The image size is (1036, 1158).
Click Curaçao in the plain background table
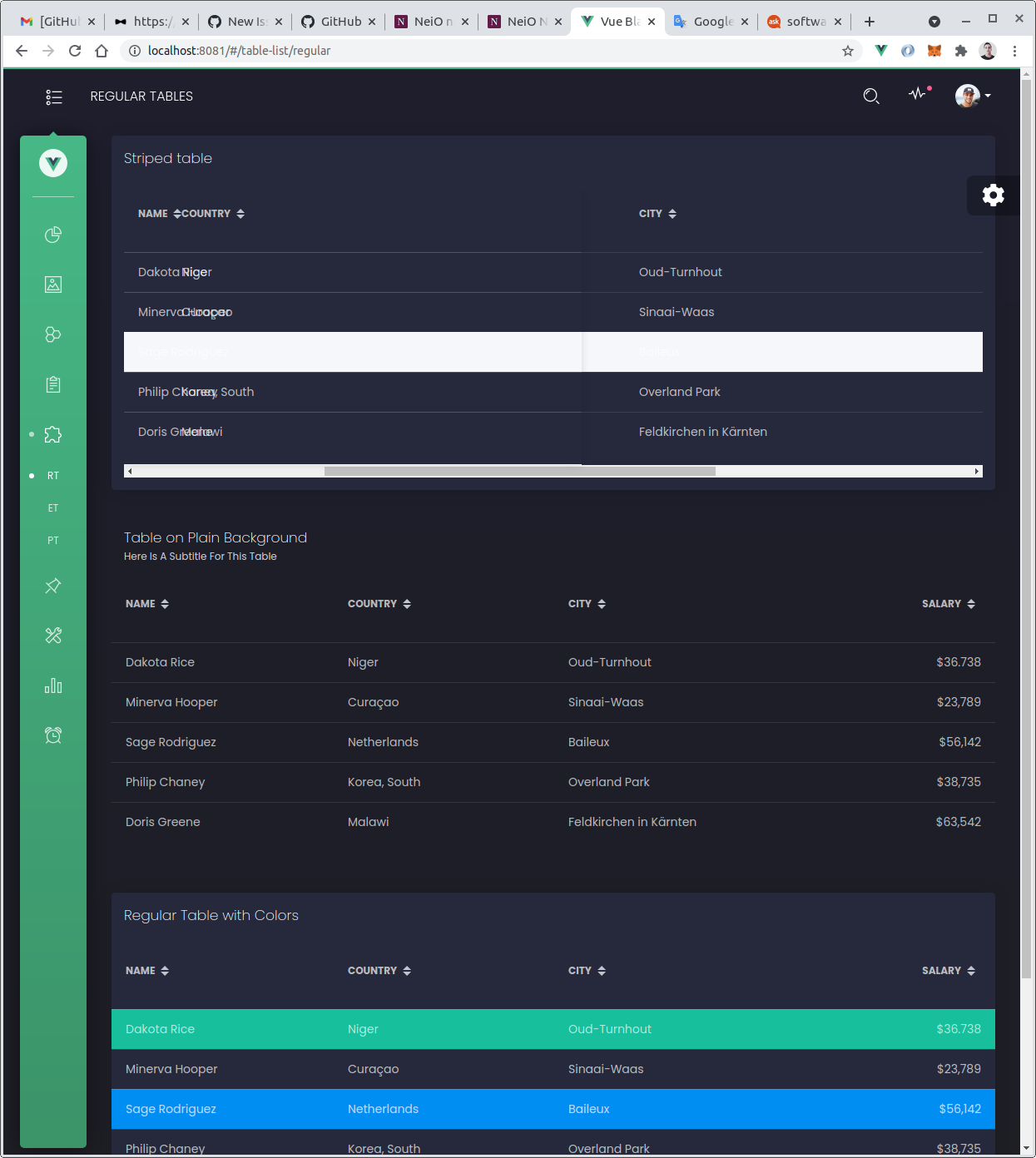click(x=374, y=702)
